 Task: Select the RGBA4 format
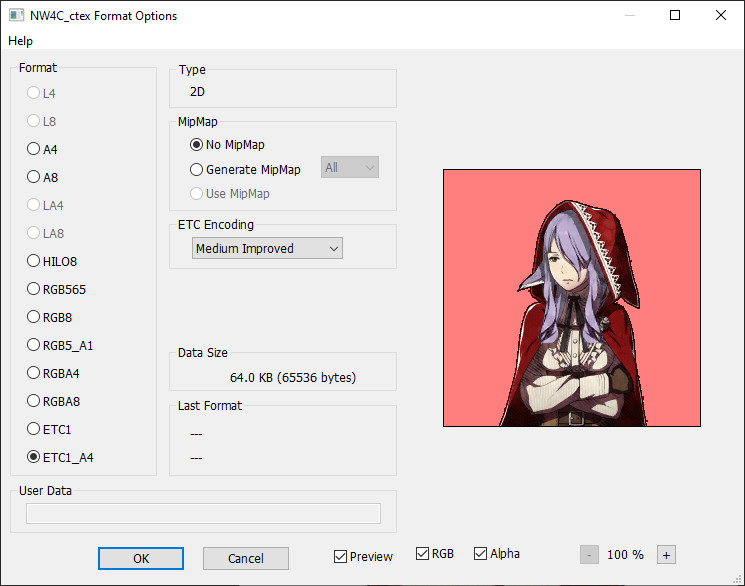[53, 374]
